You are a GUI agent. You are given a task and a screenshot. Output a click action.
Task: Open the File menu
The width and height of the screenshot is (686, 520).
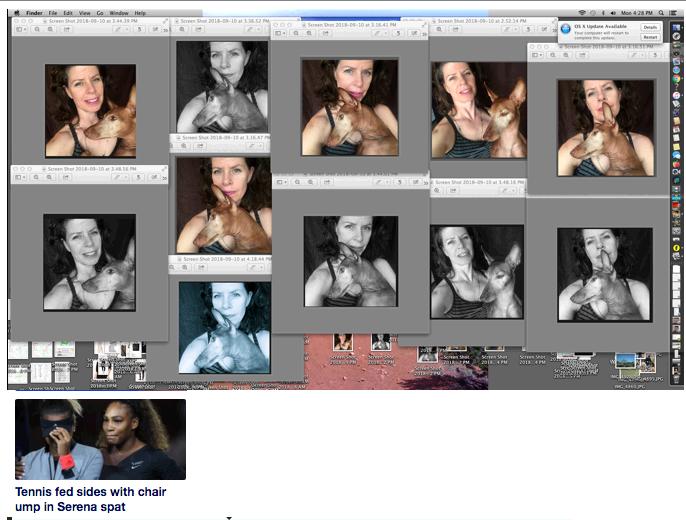click(x=53, y=13)
